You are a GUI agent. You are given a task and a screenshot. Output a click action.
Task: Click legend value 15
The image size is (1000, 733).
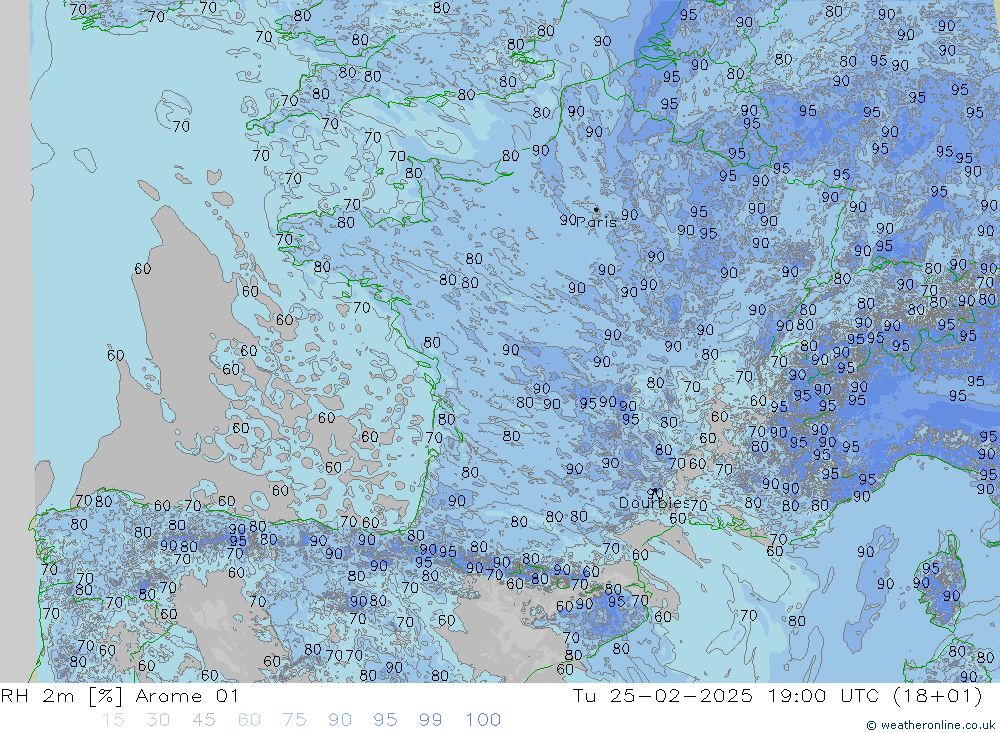113,720
